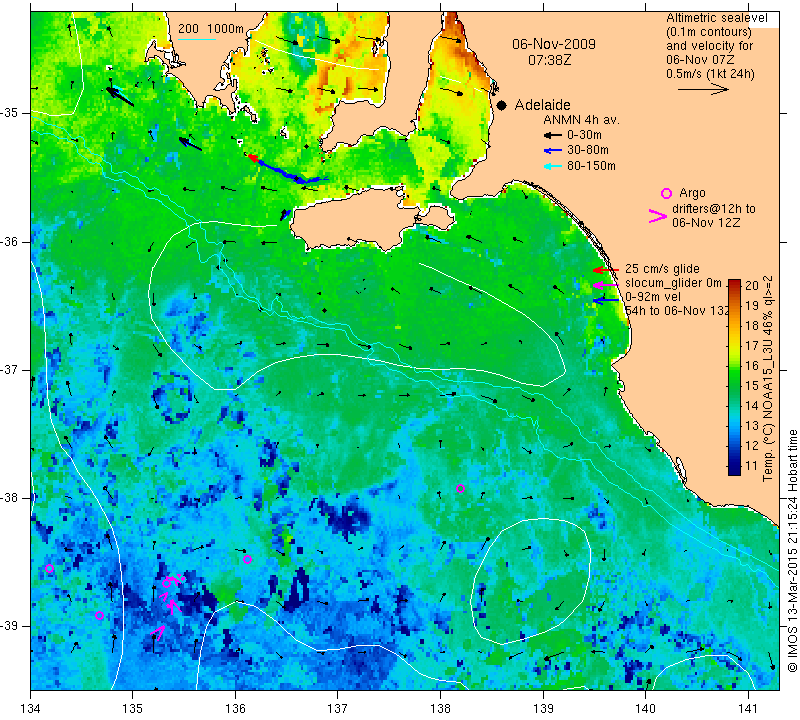The image size is (800, 720).
Task: Click the '30-80m' depth label
Action: [588, 151]
